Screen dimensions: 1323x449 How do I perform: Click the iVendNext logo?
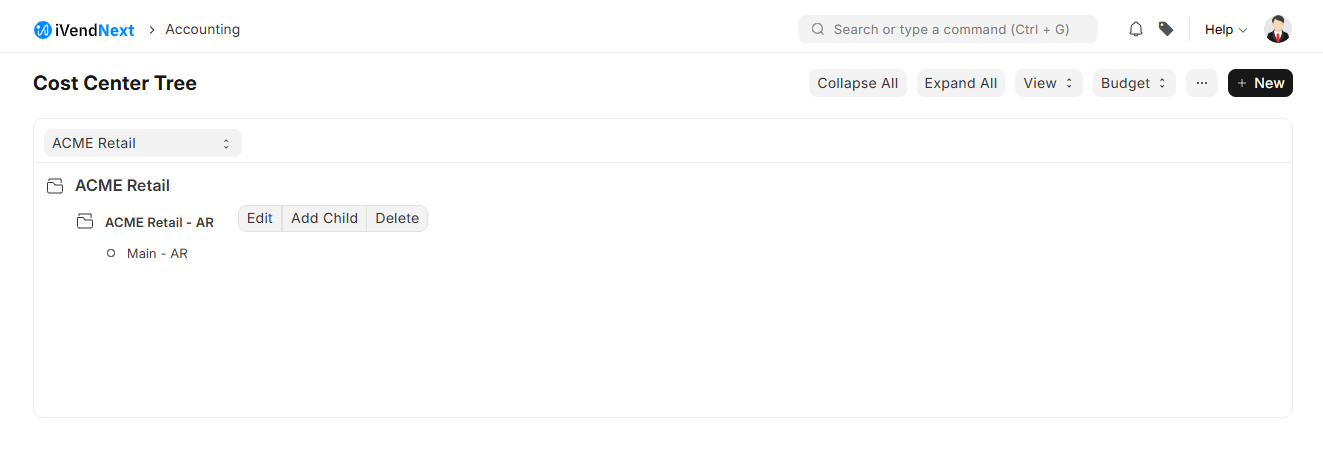click(x=84, y=30)
